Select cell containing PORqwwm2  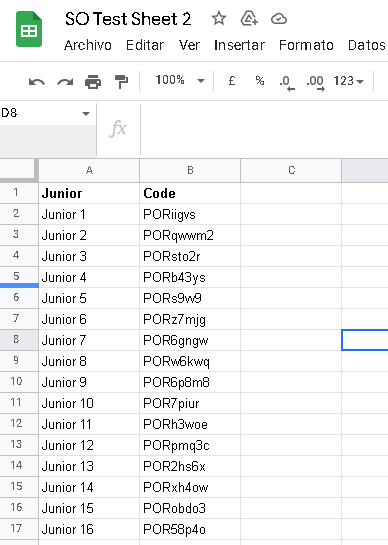pyautogui.click(x=190, y=235)
